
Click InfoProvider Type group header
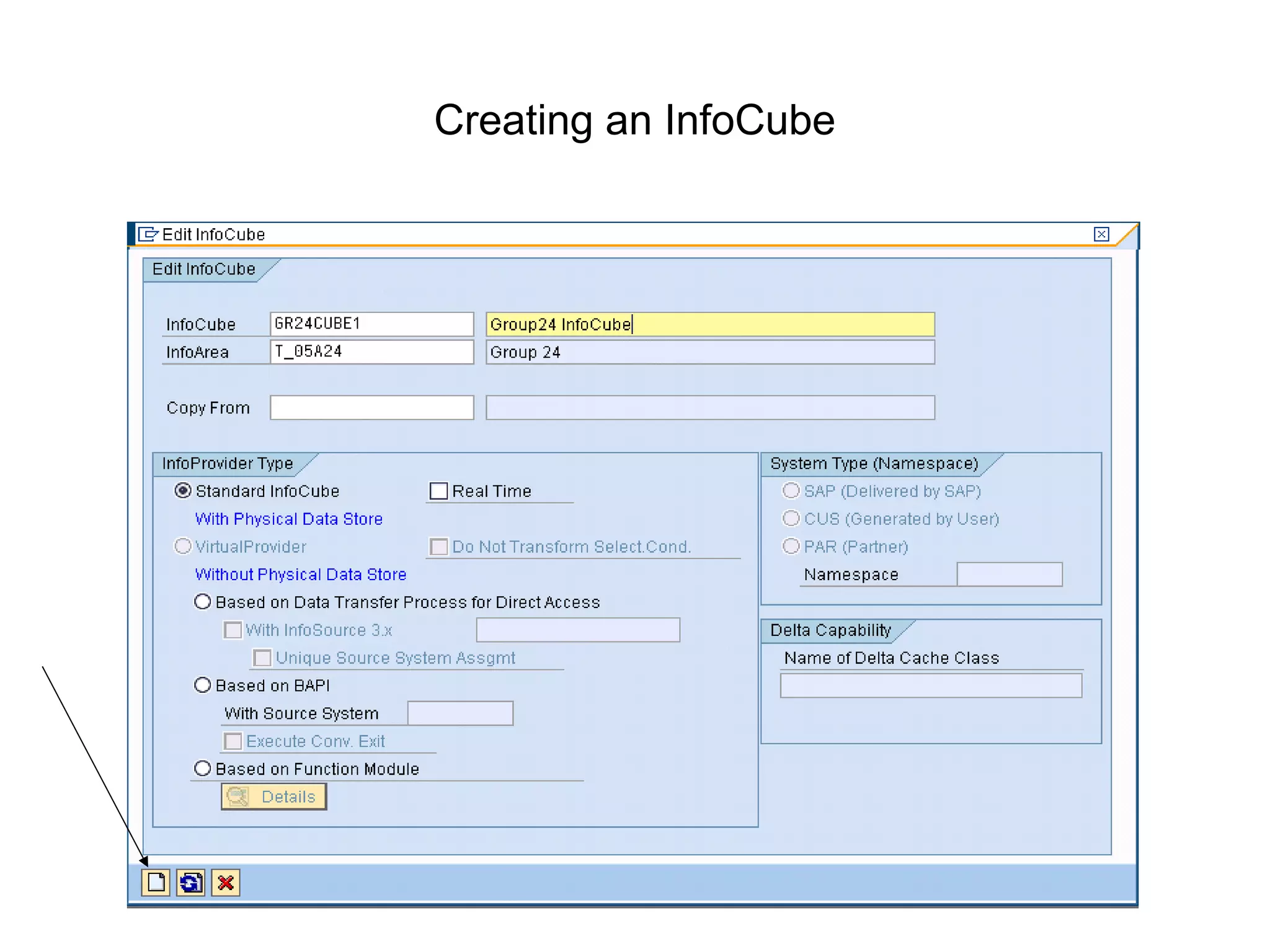228,464
